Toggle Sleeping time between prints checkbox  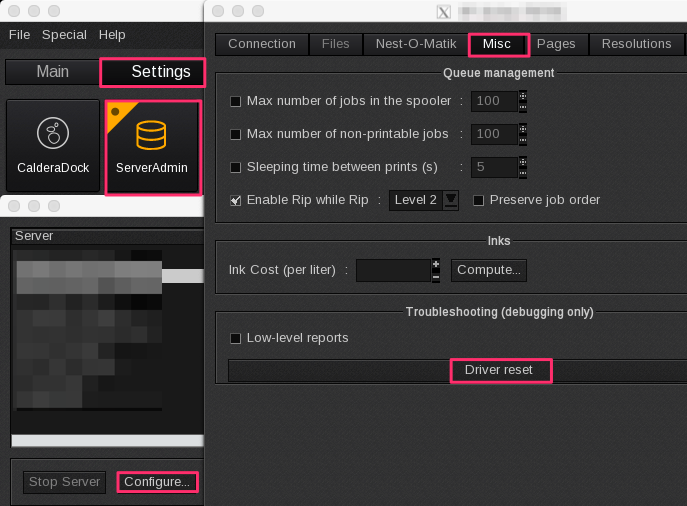(236, 167)
